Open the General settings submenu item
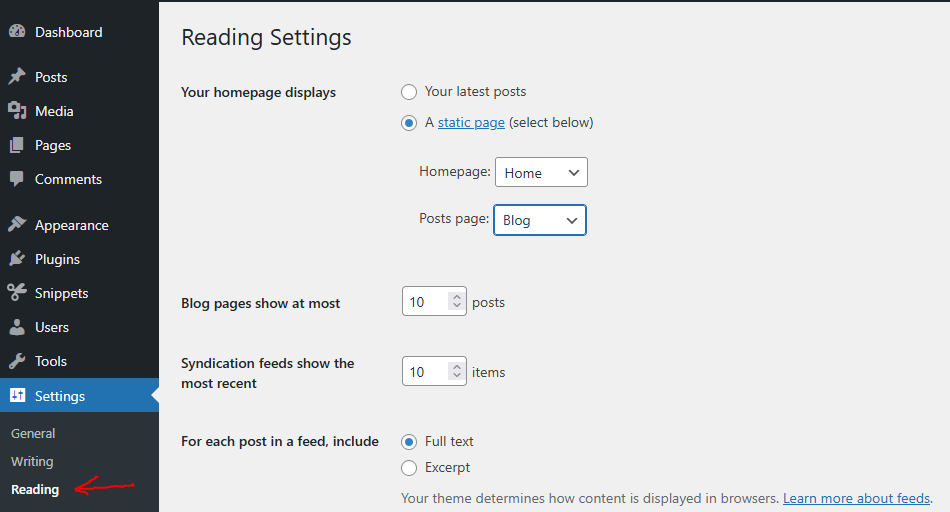The width and height of the screenshot is (950, 512). coord(33,434)
